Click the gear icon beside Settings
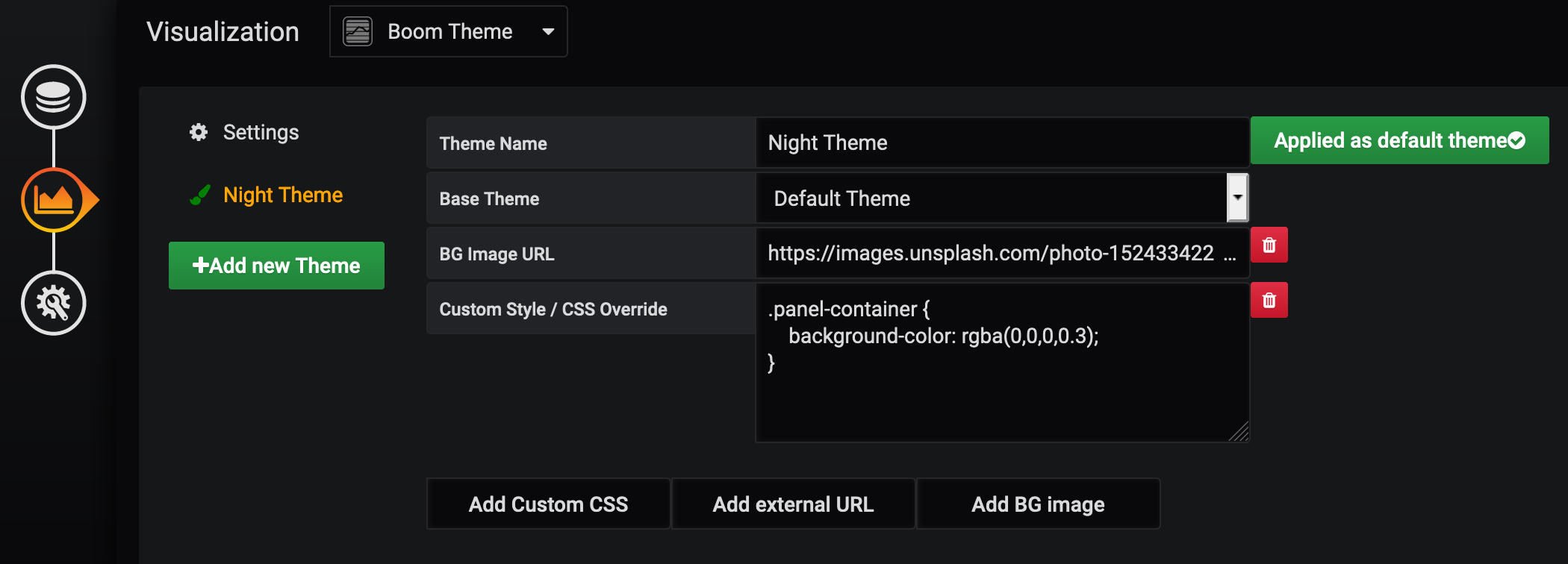The image size is (1568, 564). pos(199,132)
